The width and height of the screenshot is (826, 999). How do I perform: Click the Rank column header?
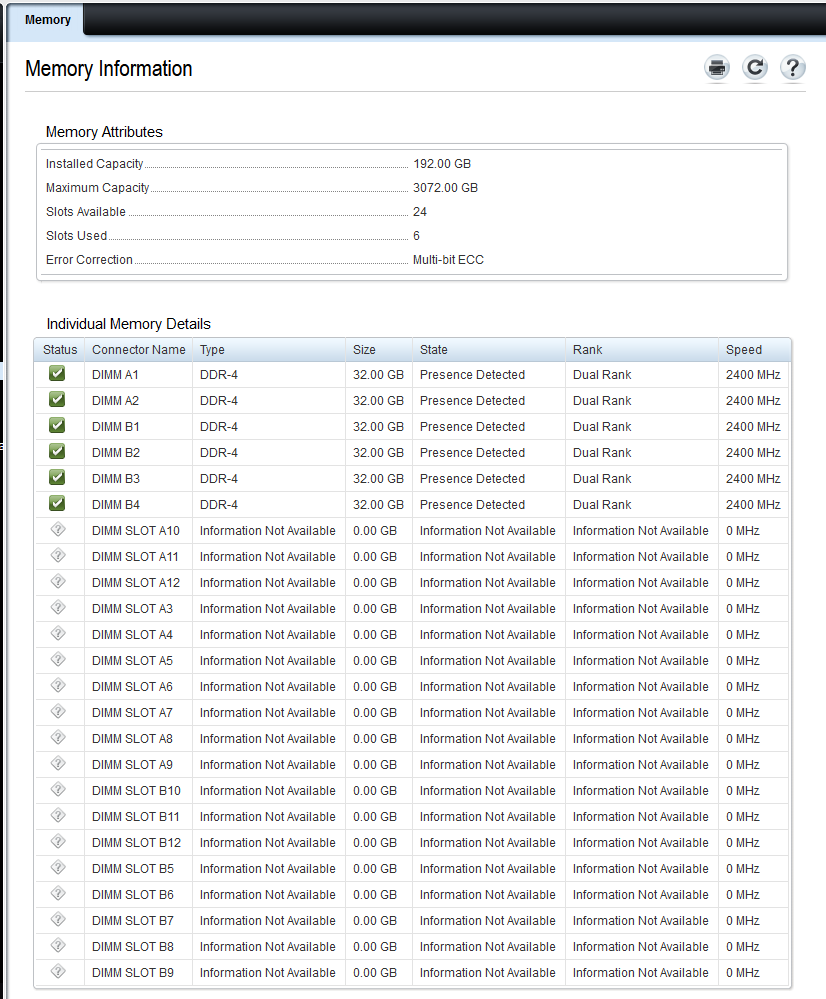coord(587,350)
